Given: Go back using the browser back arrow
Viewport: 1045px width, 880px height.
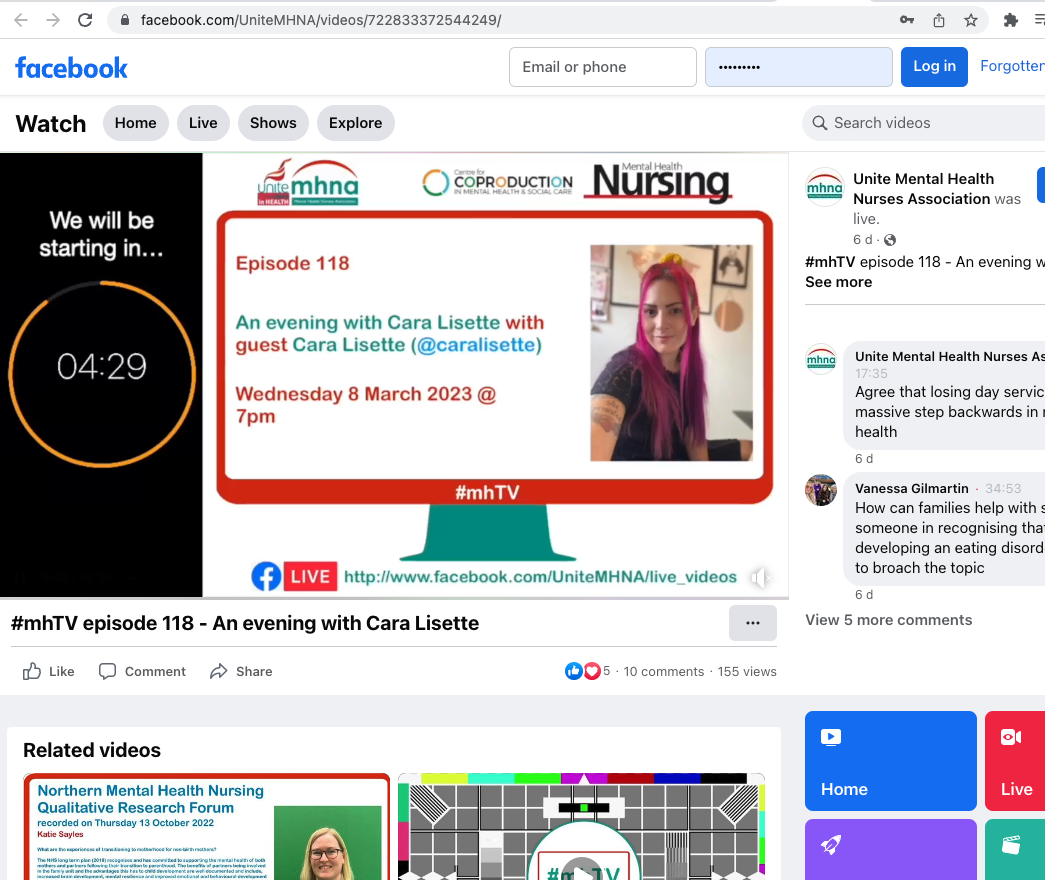Looking at the screenshot, I should pyautogui.click(x=21, y=20).
